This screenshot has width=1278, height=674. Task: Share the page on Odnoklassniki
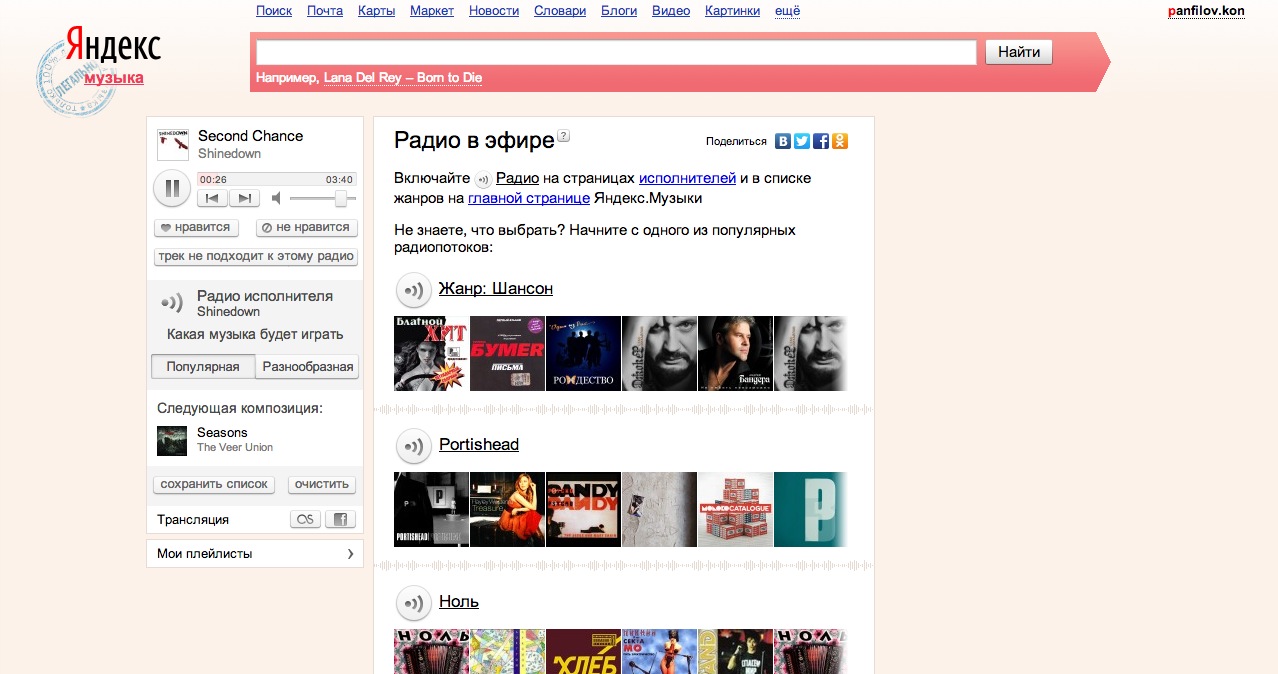pos(840,142)
